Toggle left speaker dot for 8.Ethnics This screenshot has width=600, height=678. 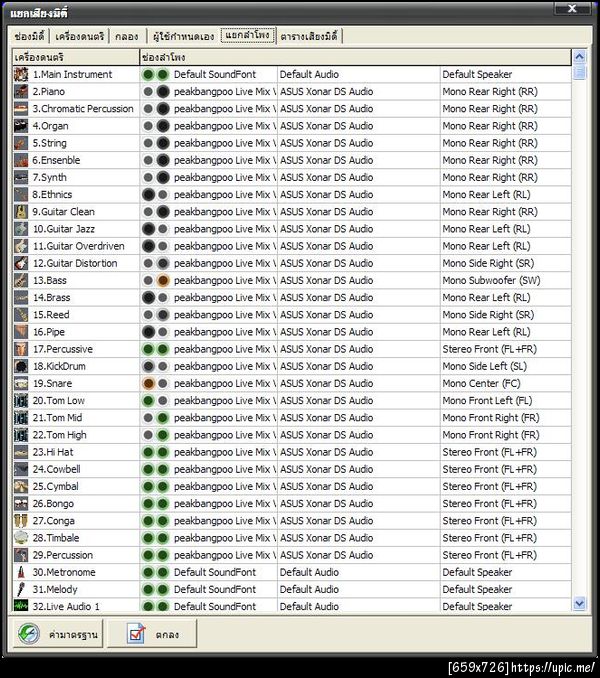(x=148, y=195)
